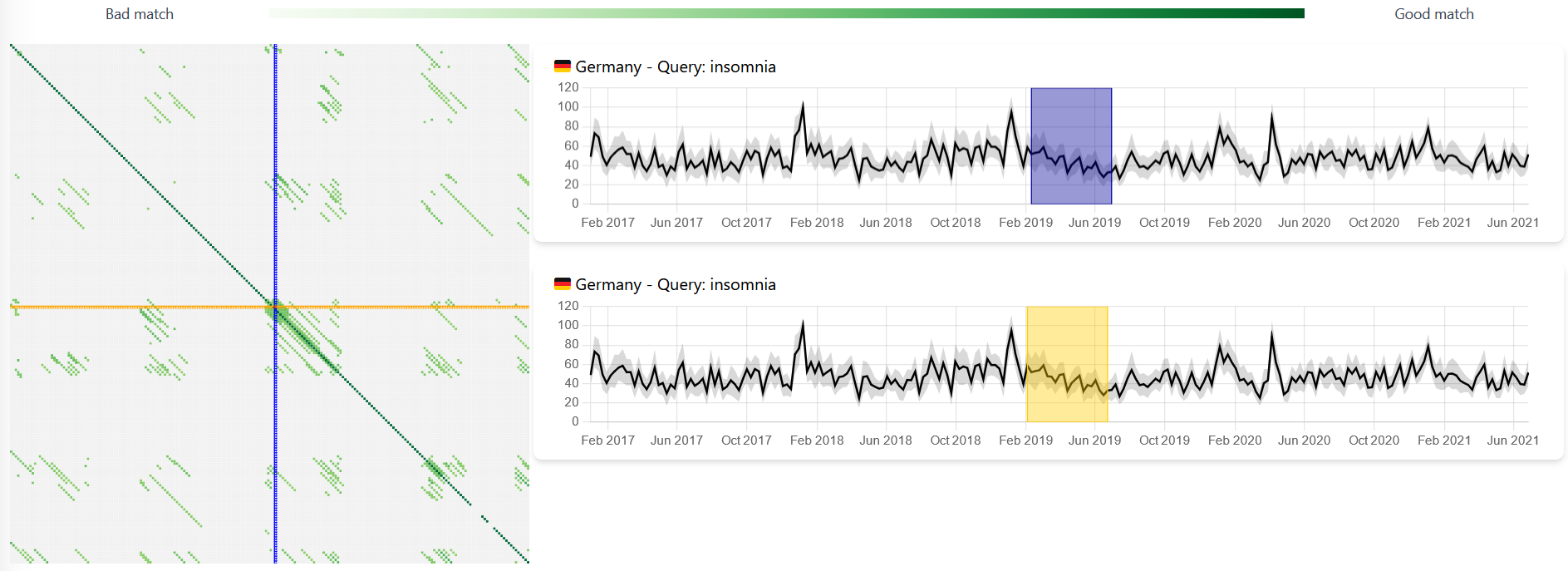
Task: Click "Jun 2018" on the top chart axis
Action: (885, 223)
